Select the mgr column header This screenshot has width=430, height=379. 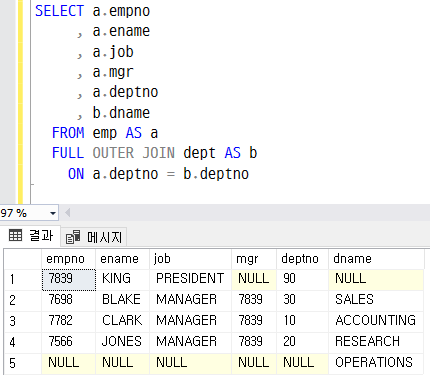pos(254,259)
